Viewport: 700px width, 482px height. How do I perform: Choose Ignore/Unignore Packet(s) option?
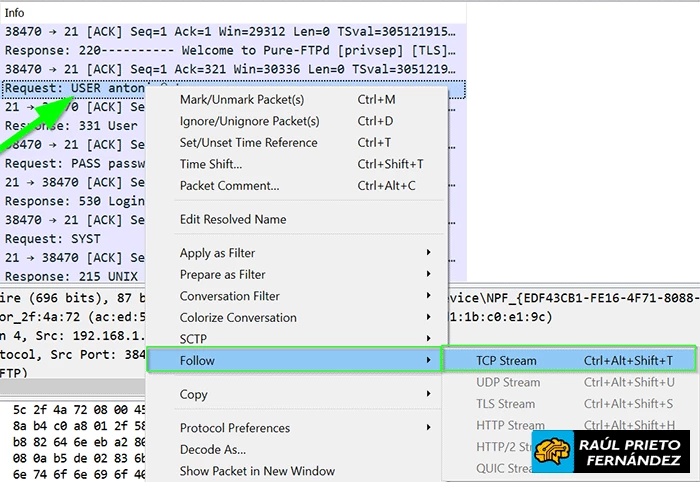[x=249, y=121]
